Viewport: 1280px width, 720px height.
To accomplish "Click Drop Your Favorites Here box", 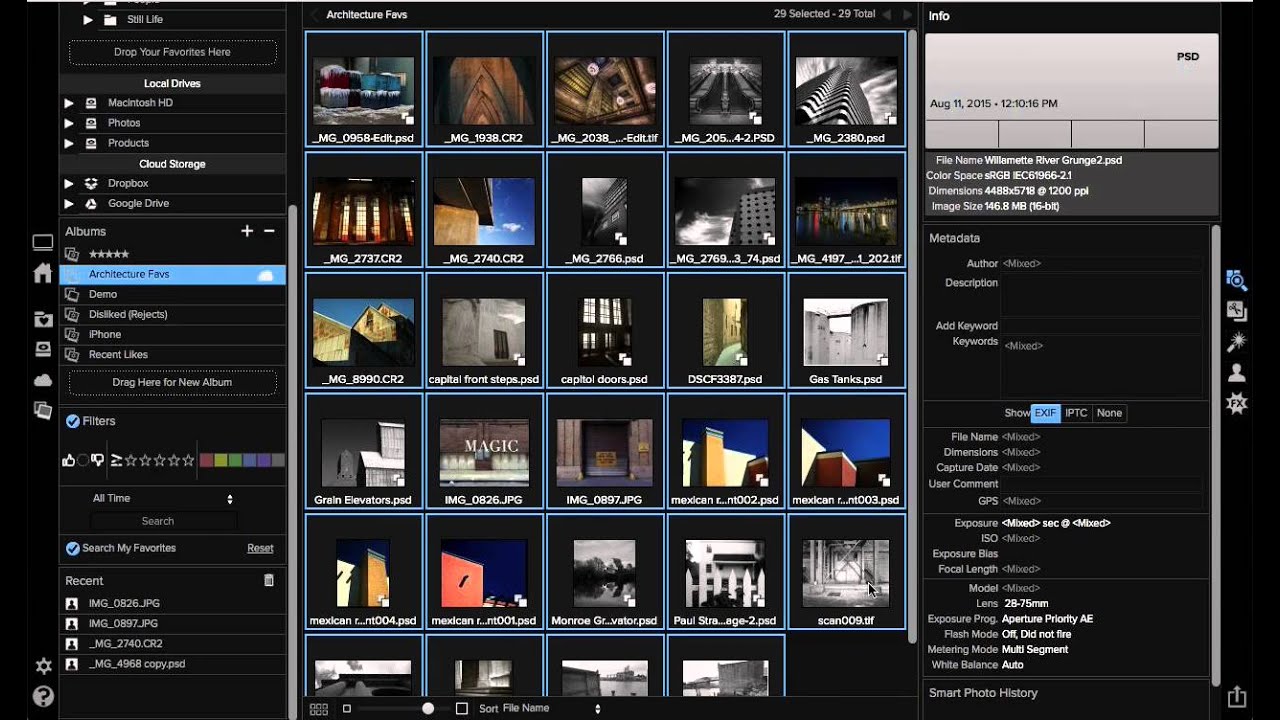I will point(172,52).
